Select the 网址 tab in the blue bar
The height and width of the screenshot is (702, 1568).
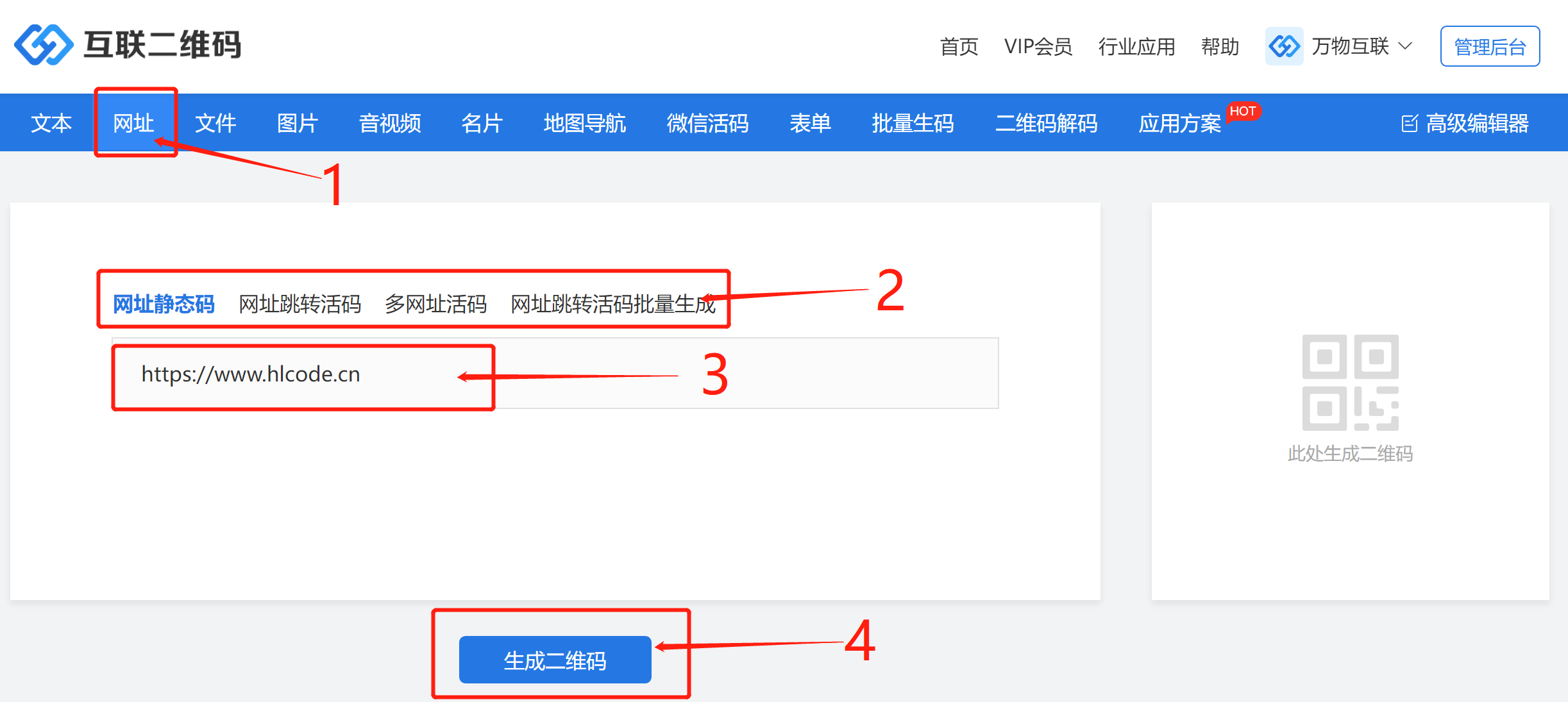[134, 123]
